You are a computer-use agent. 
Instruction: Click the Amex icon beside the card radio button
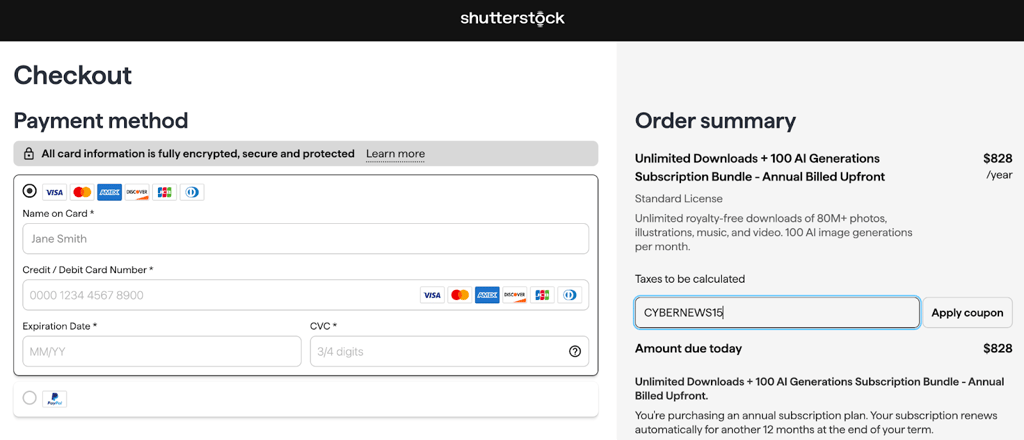click(110, 192)
